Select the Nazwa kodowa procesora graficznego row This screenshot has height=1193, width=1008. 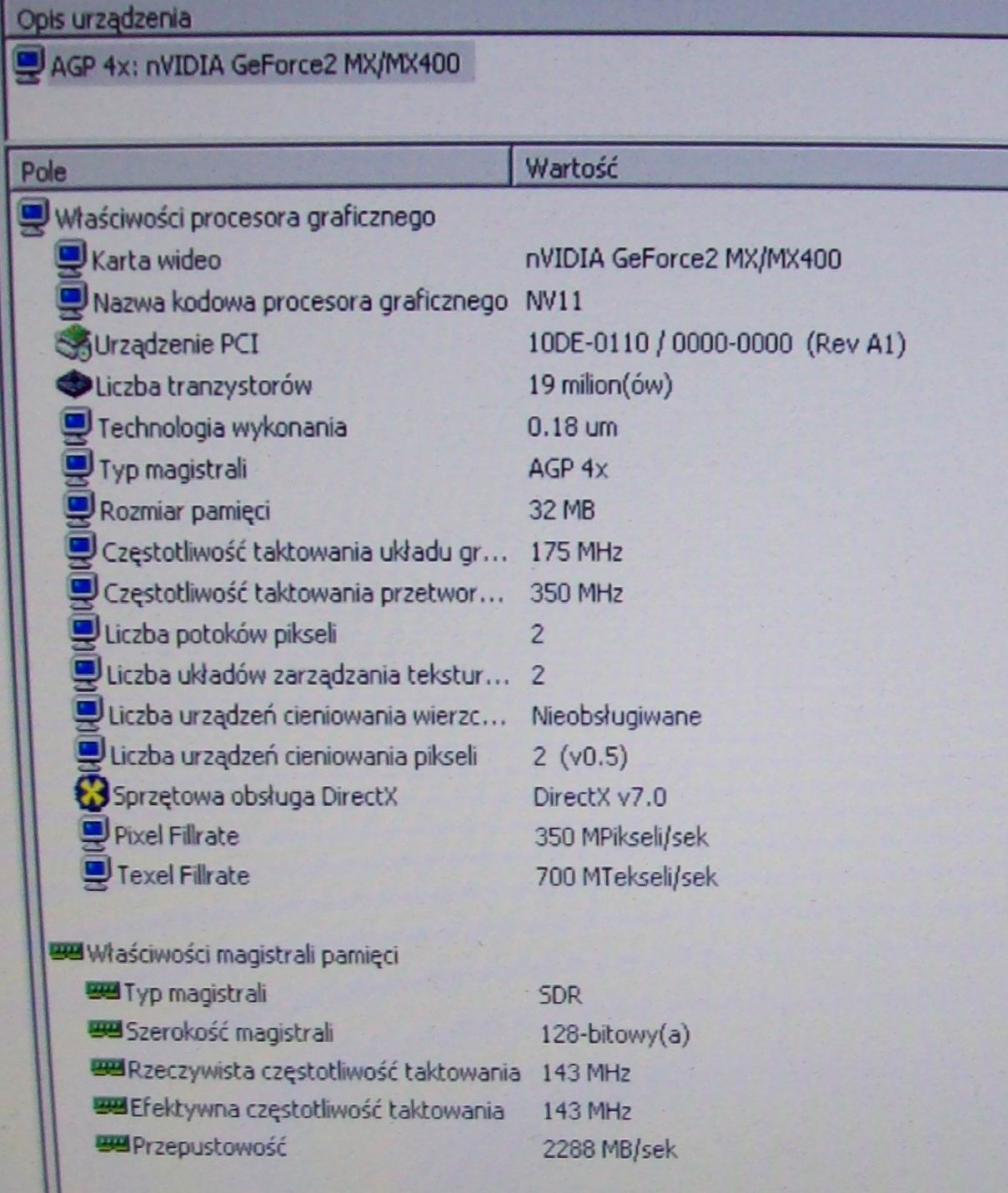(x=300, y=302)
